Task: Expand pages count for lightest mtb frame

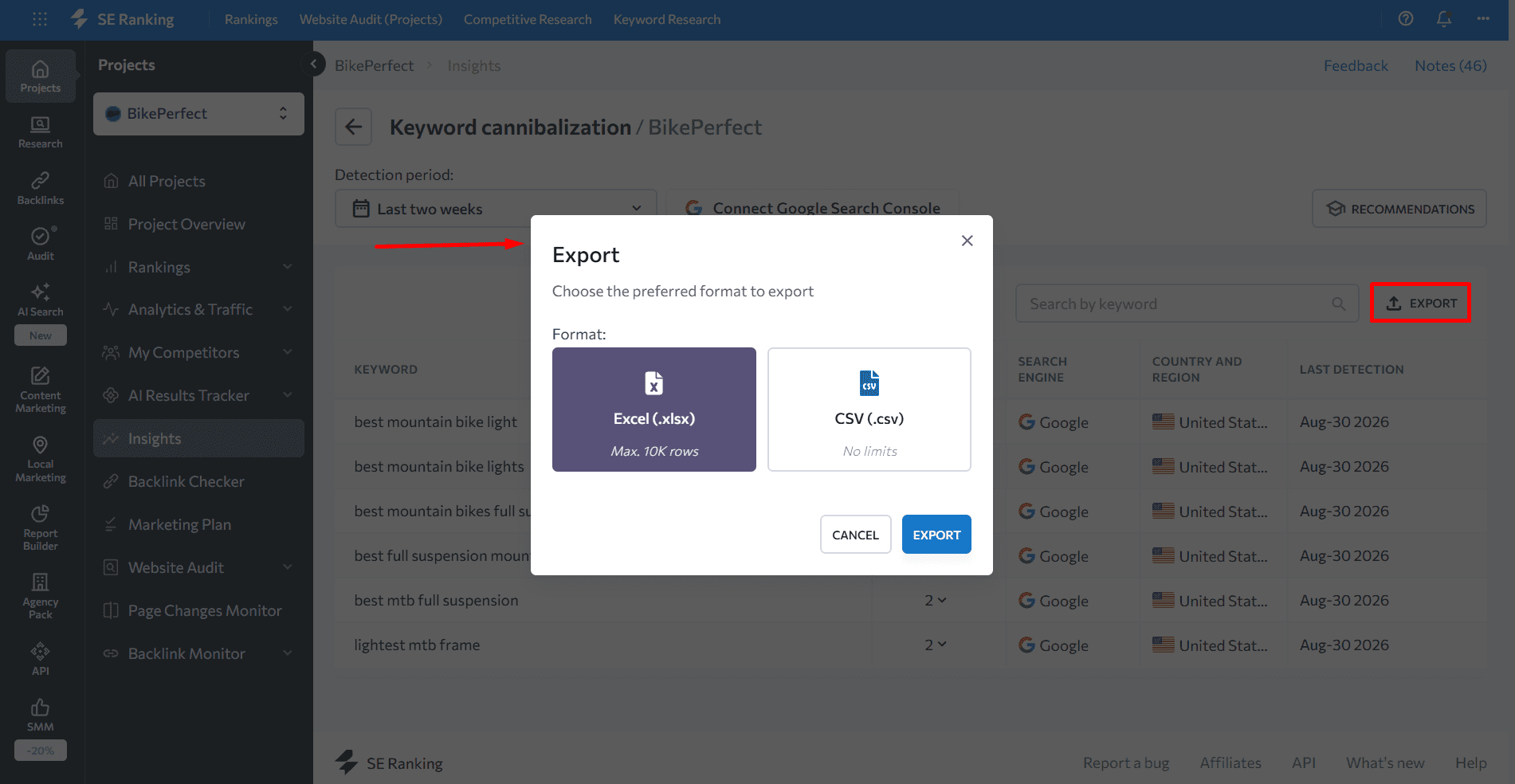Action: (936, 645)
